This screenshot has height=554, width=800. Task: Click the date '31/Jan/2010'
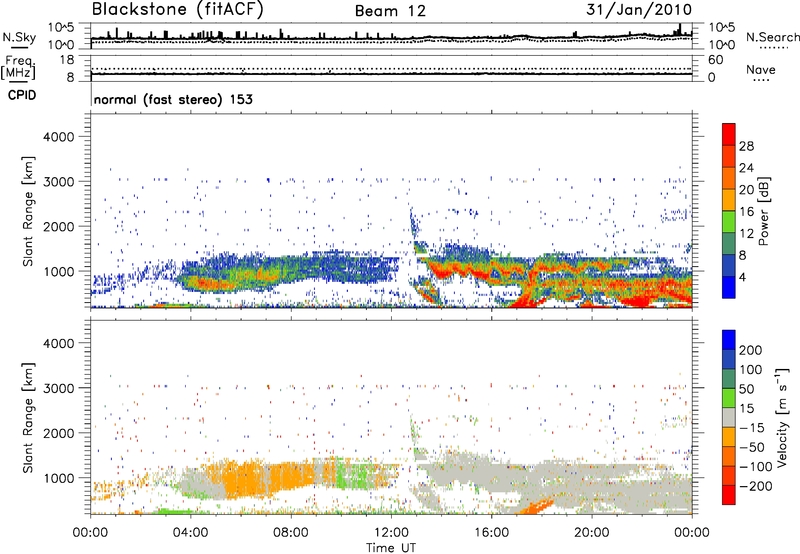[639, 10]
